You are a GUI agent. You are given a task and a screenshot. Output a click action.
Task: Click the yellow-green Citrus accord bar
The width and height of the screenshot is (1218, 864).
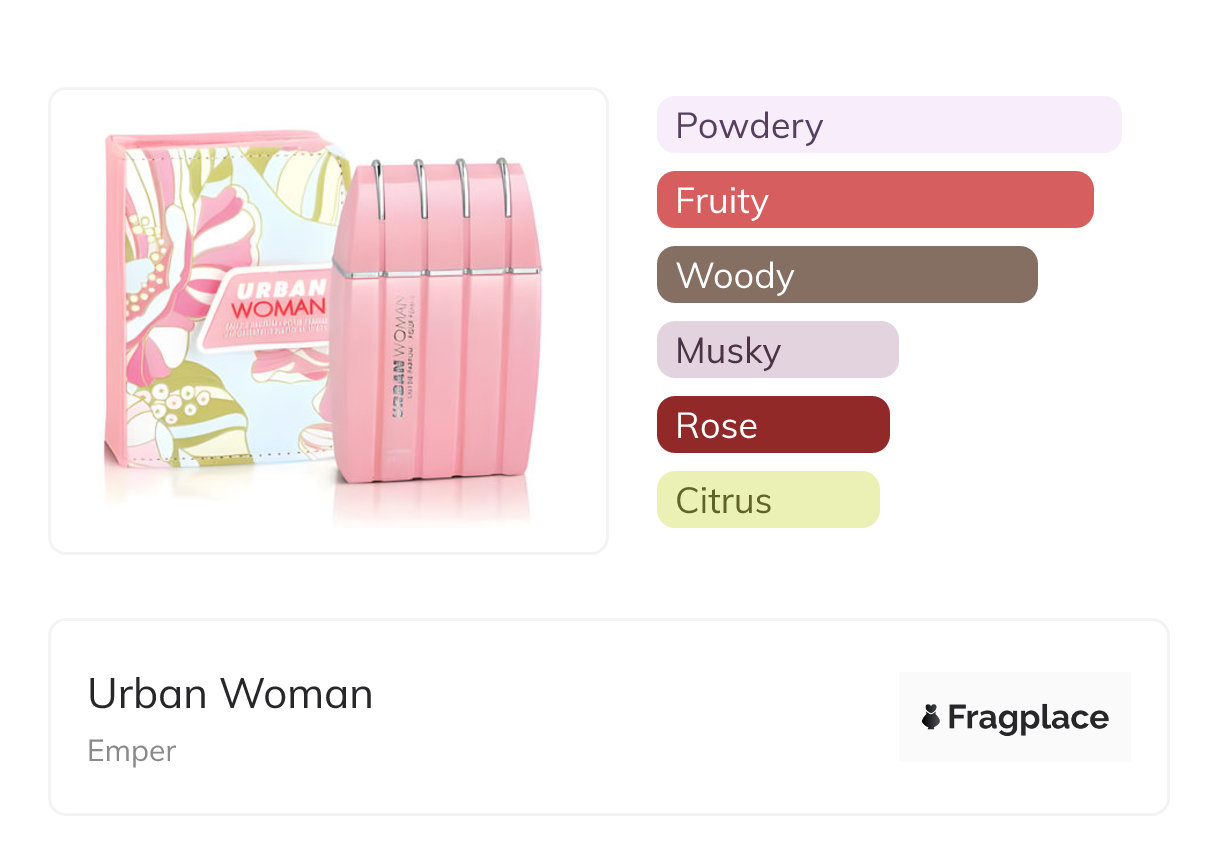(x=767, y=500)
